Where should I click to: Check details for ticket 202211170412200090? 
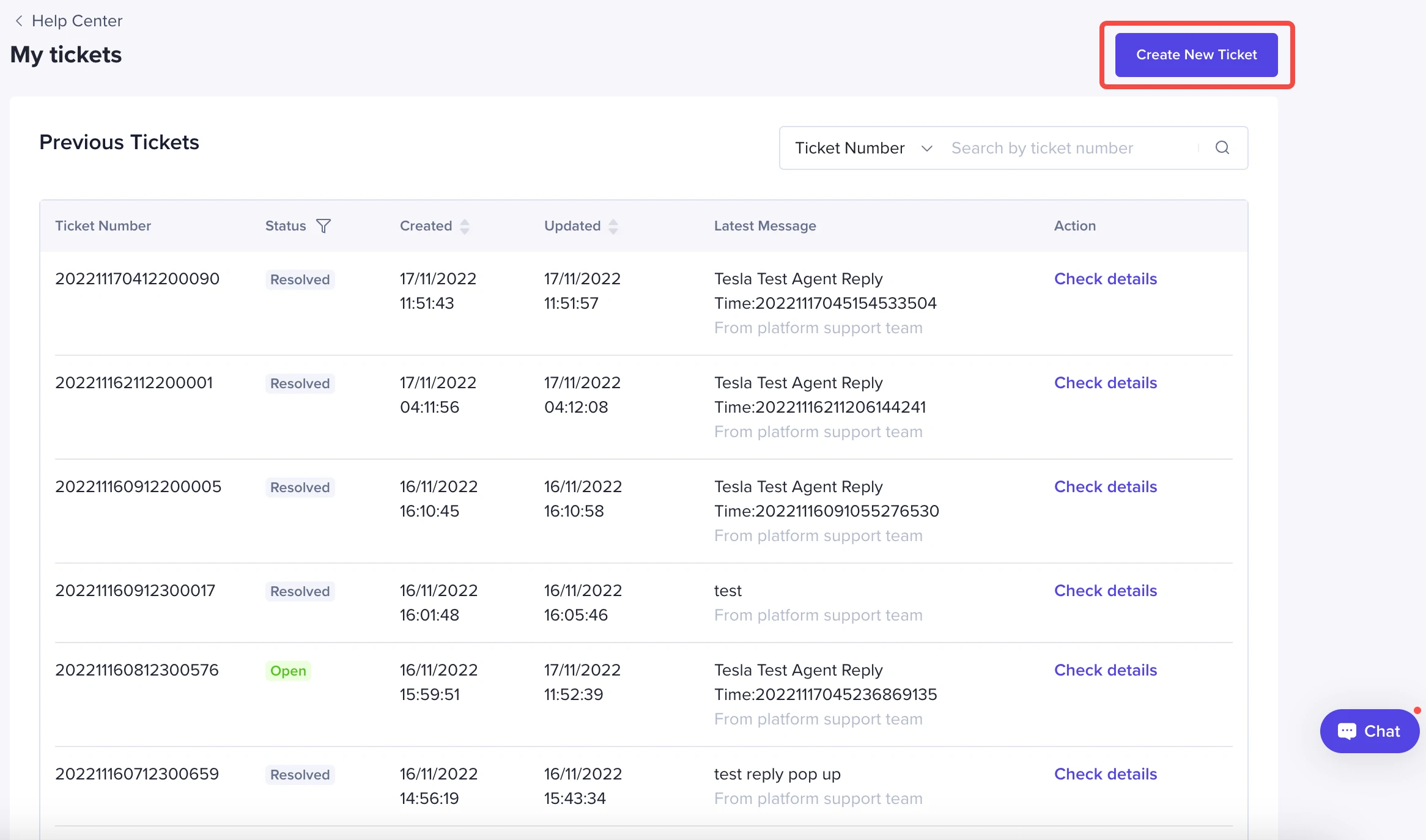tap(1105, 279)
